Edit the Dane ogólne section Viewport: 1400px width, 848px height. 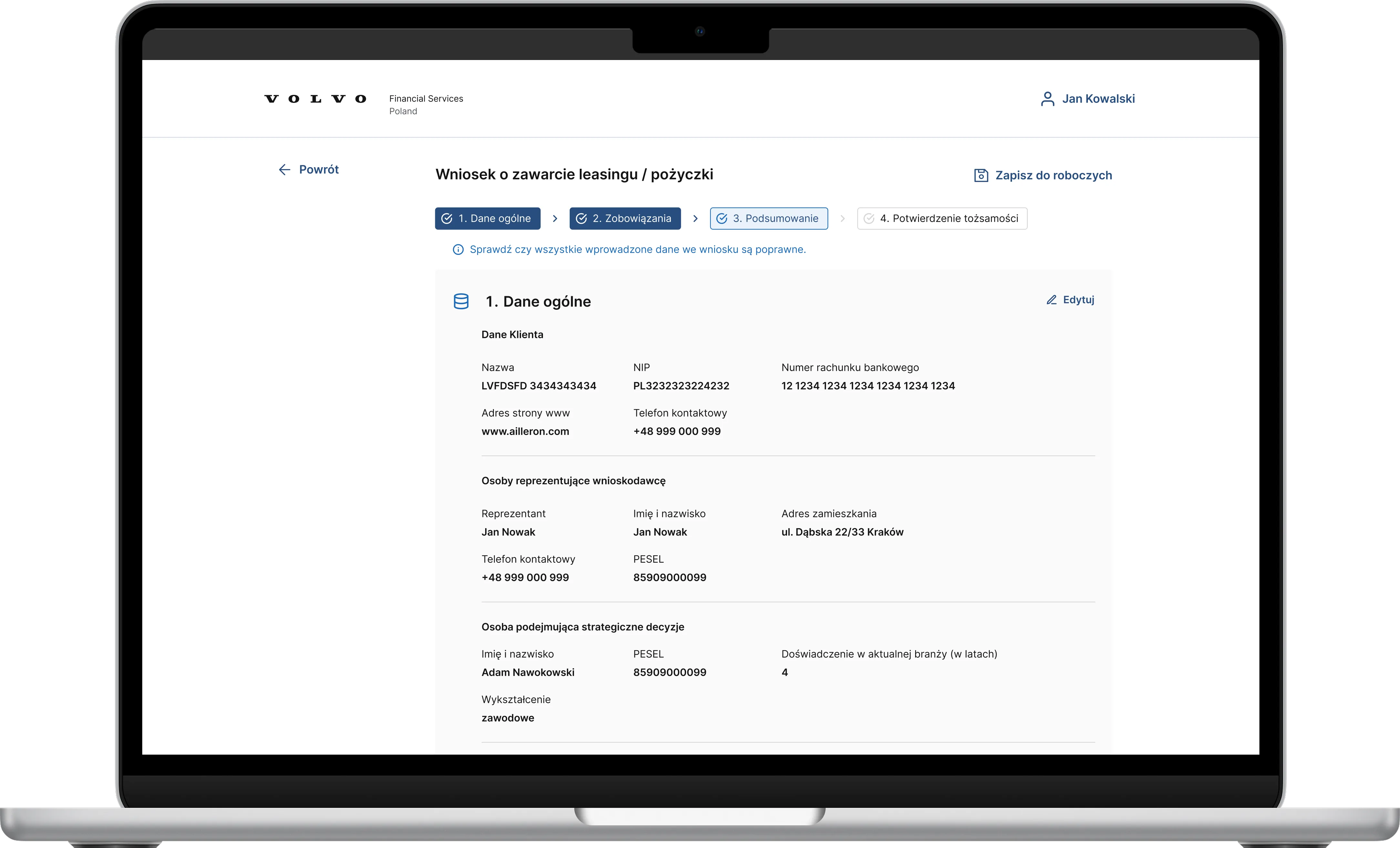tap(1070, 300)
